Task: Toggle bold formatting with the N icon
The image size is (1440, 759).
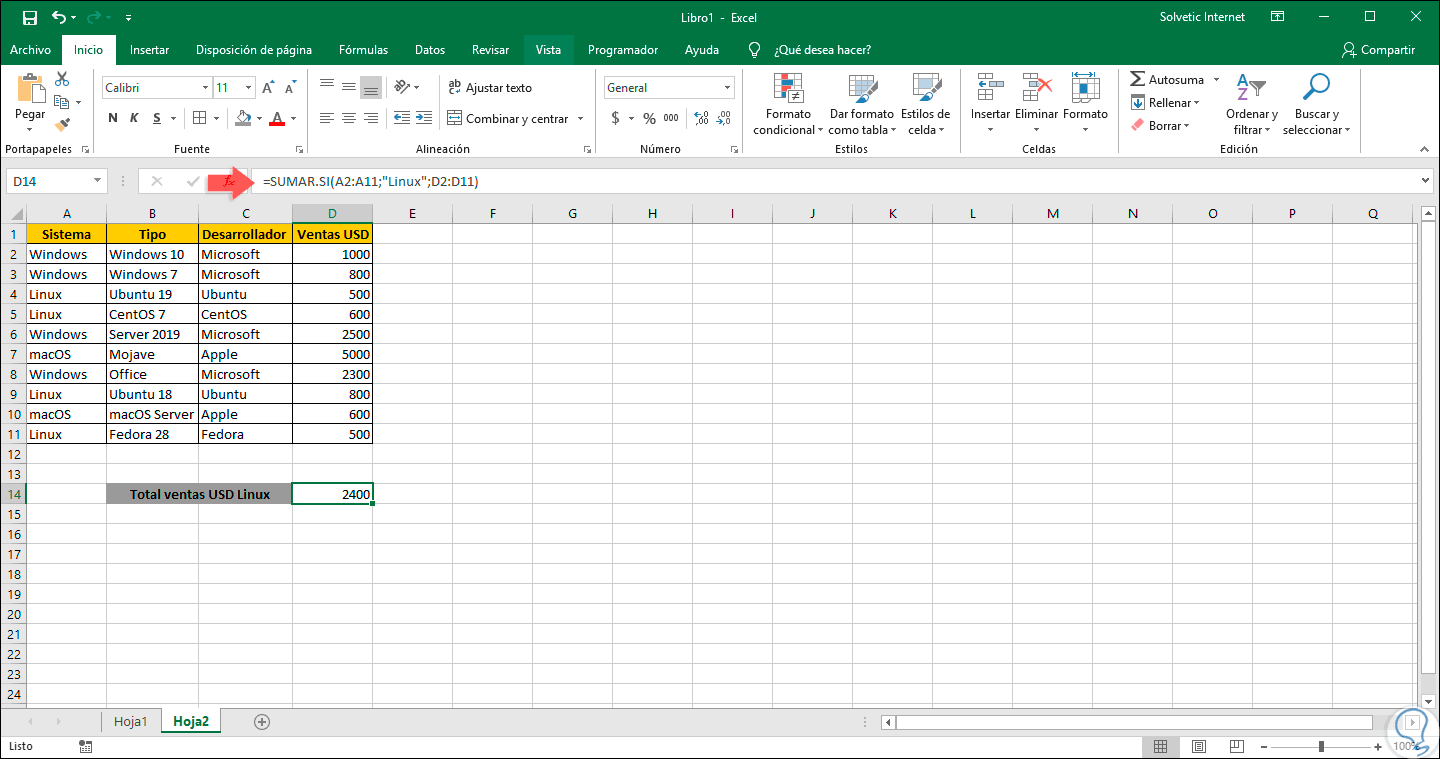Action: 111,118
